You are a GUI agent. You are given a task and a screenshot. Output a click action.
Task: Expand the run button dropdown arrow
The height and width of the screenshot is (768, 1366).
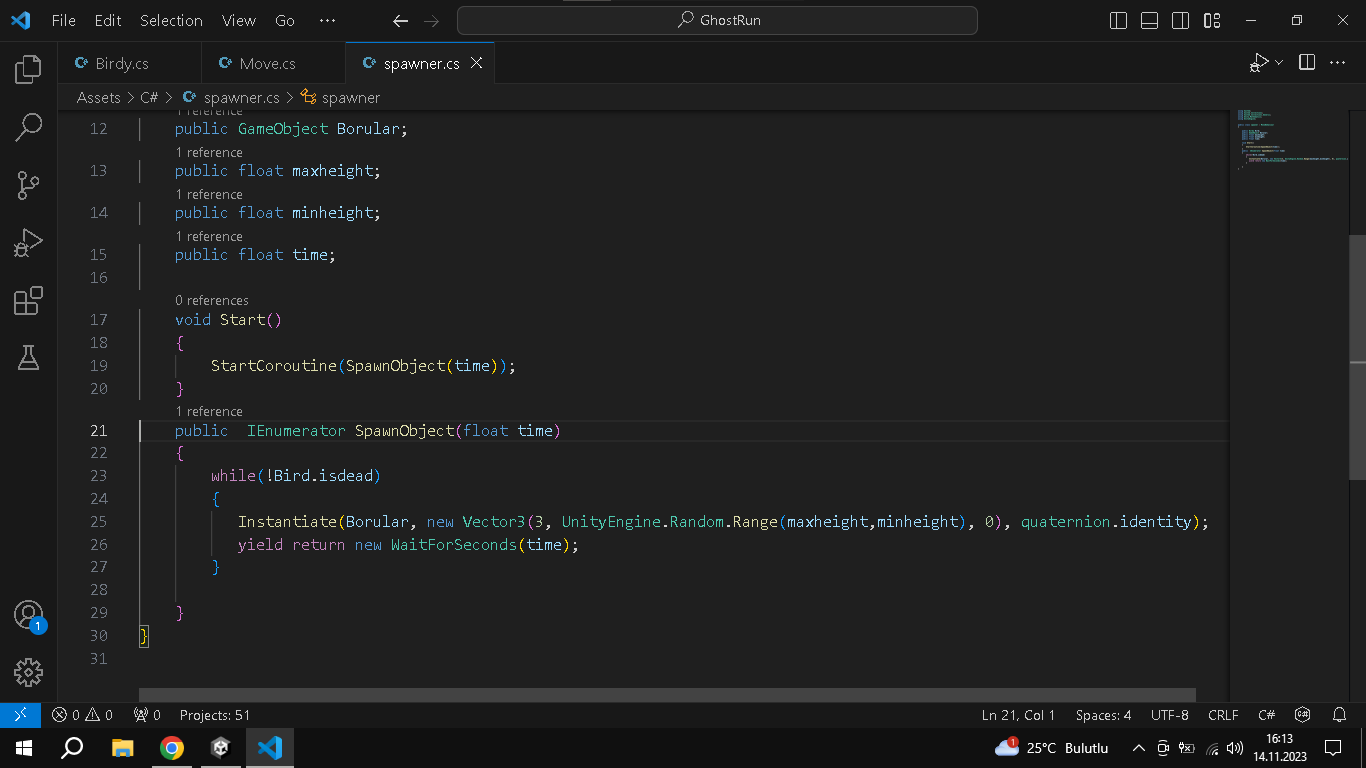(x=1279, y=63)
